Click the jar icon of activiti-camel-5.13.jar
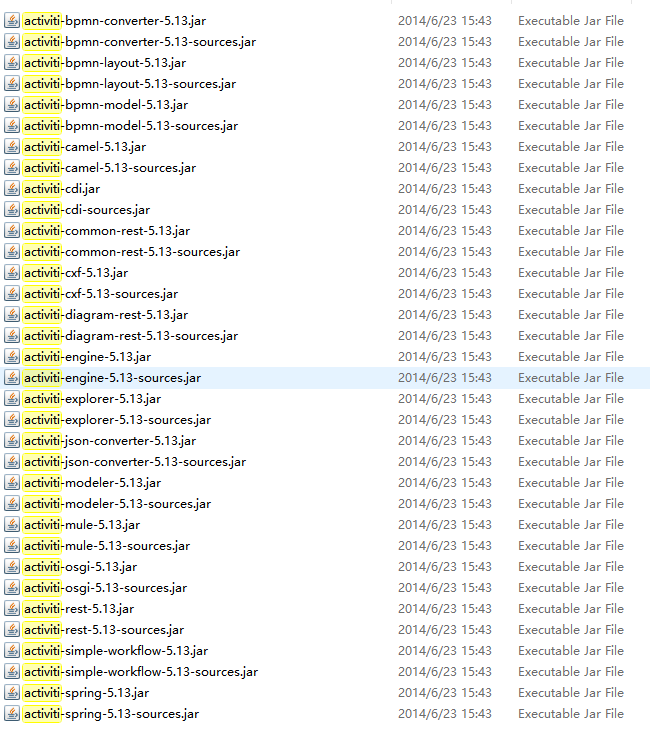 point(12,146)
